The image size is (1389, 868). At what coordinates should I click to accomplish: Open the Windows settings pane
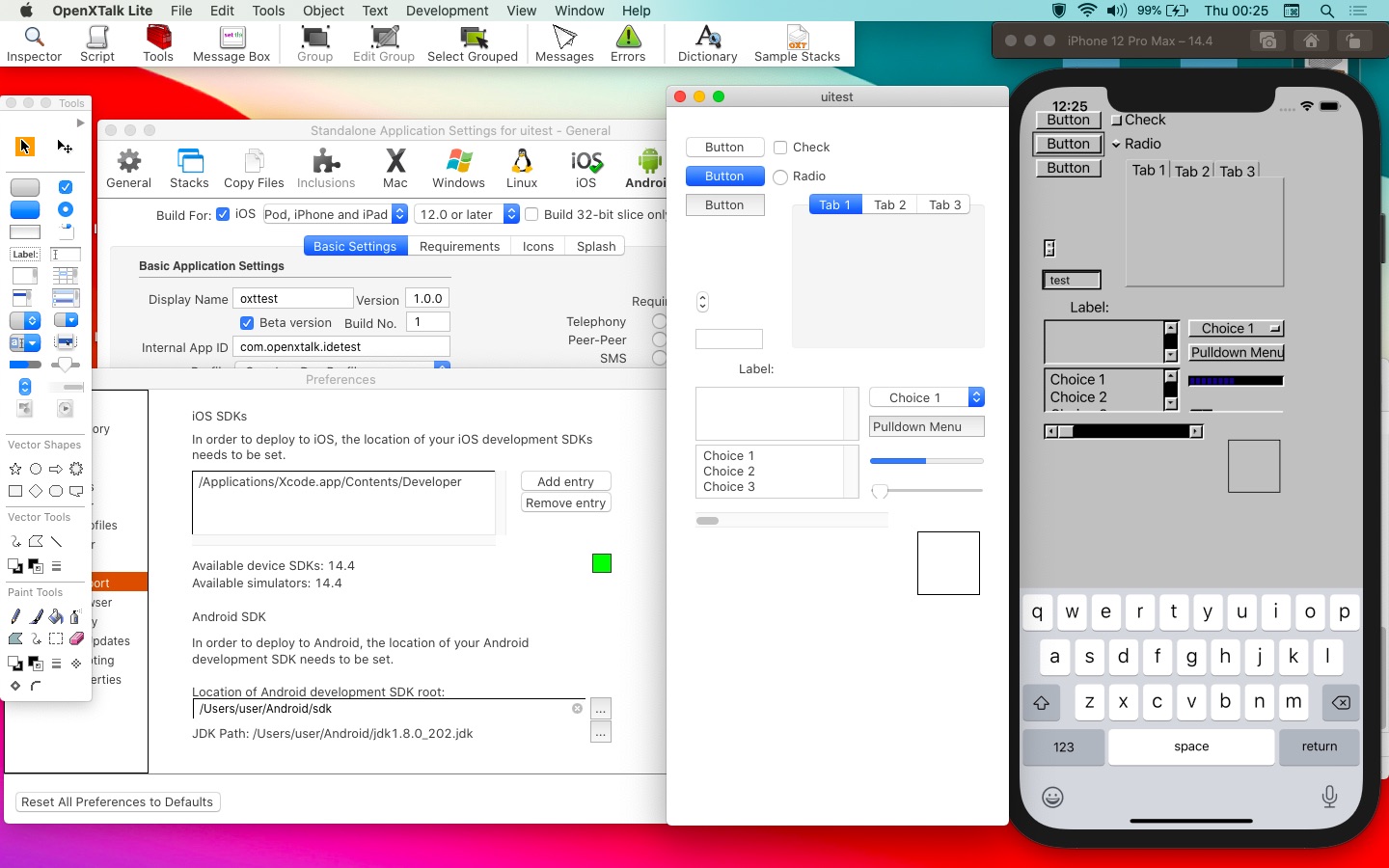tap(458, 169)
